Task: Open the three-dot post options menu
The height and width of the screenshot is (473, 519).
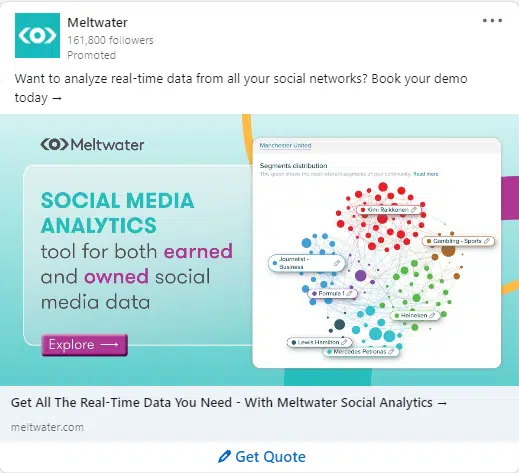Action: pyautogui.click(x=492, y=21)
